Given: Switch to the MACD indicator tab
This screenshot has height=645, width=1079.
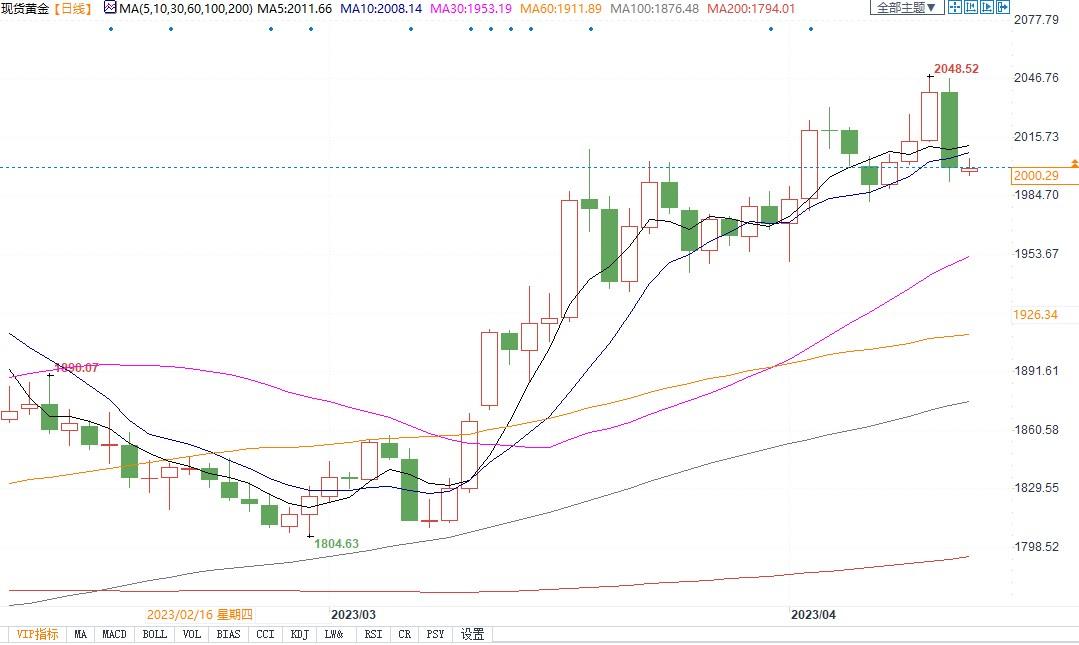Looking at the screenshot, I should pos(114,634).
